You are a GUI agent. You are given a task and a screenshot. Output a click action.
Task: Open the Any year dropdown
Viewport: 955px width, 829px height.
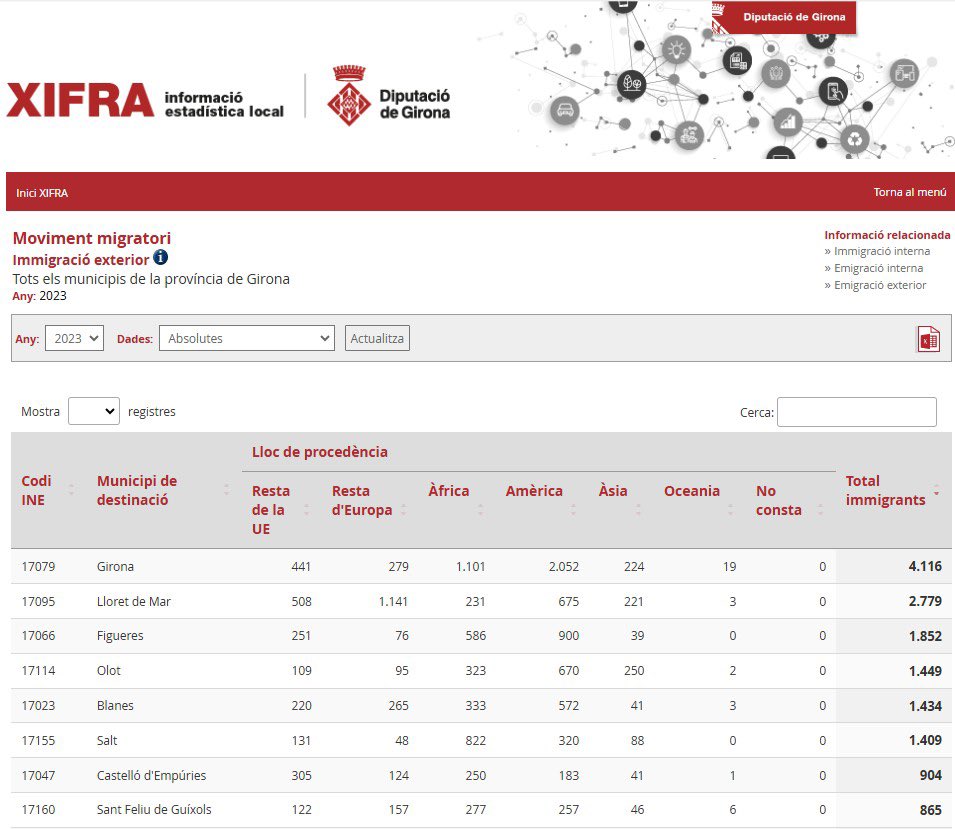(x=74, y=338)
